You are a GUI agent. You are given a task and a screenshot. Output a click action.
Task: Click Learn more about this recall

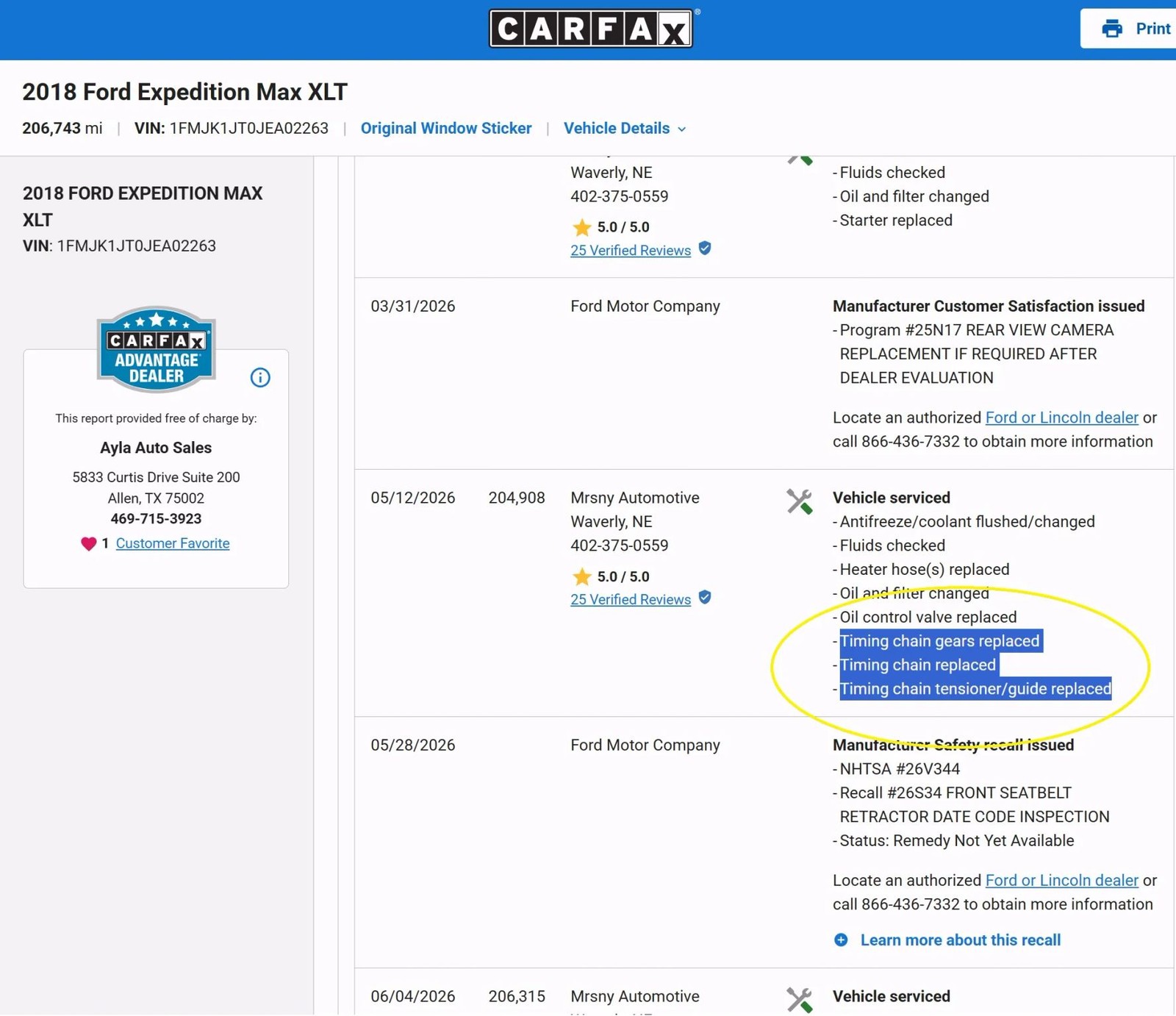[961, 940]
